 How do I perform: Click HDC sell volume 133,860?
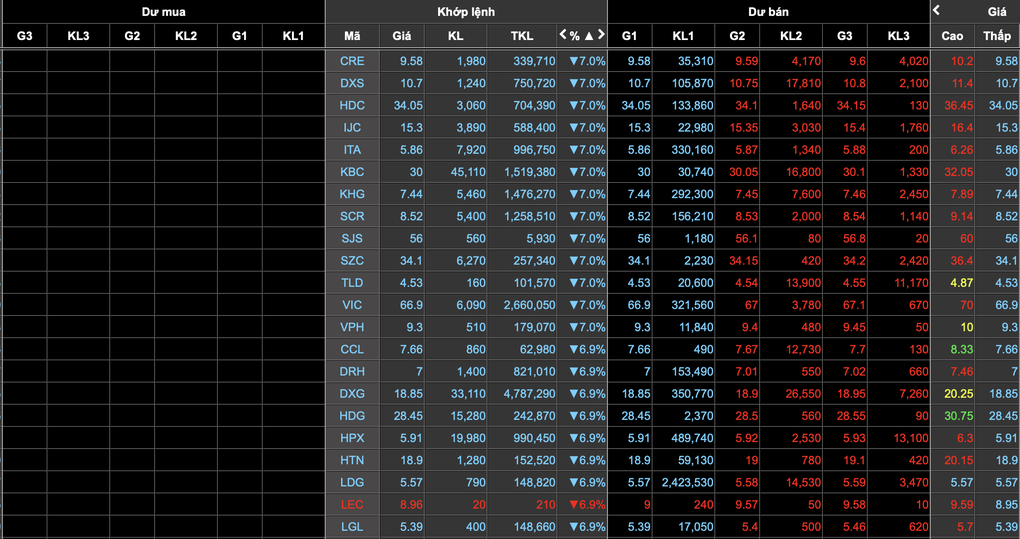pyautogui.click(x=692, y=105)
